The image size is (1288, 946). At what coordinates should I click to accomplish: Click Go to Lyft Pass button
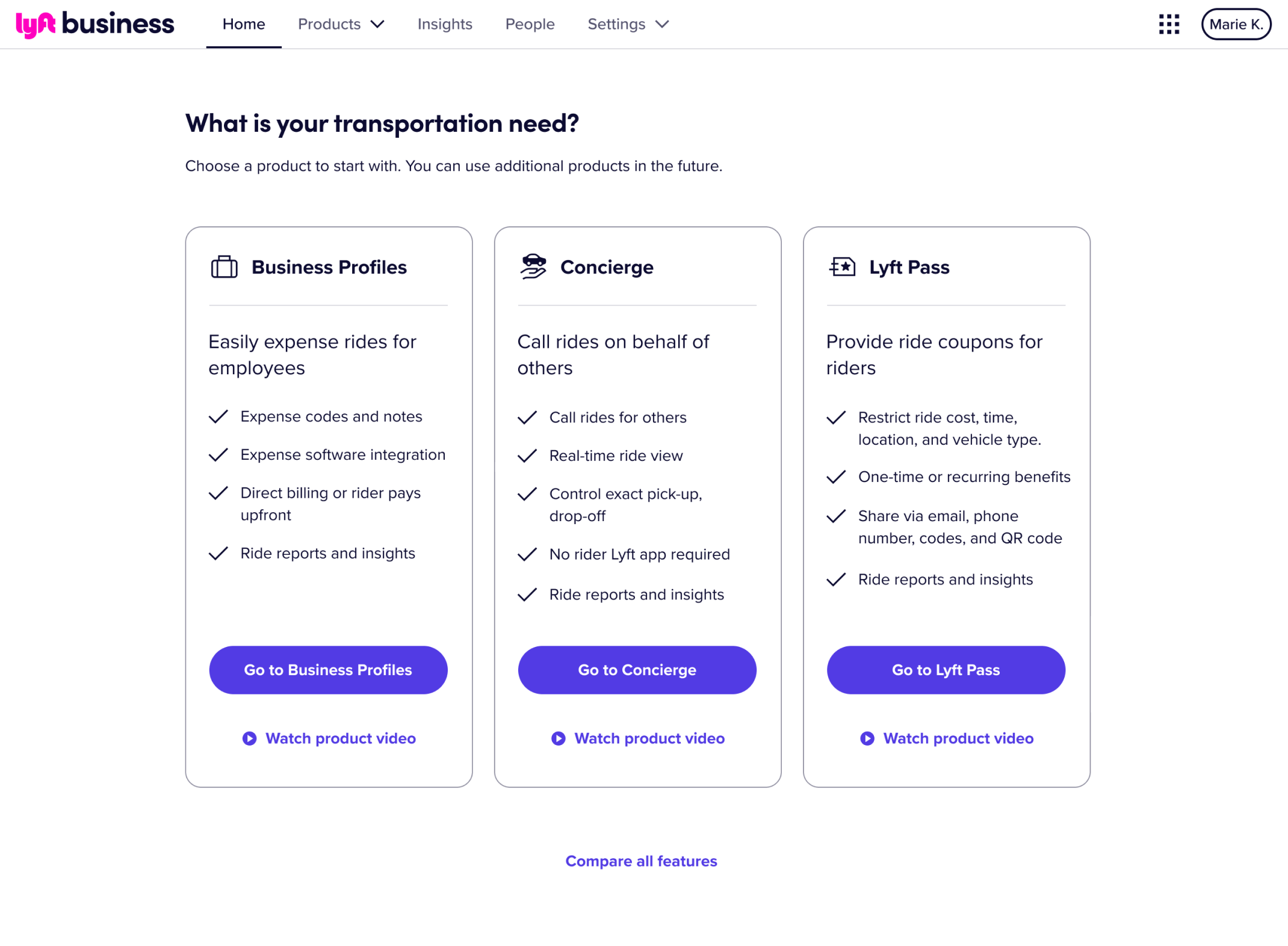[946, 670]
